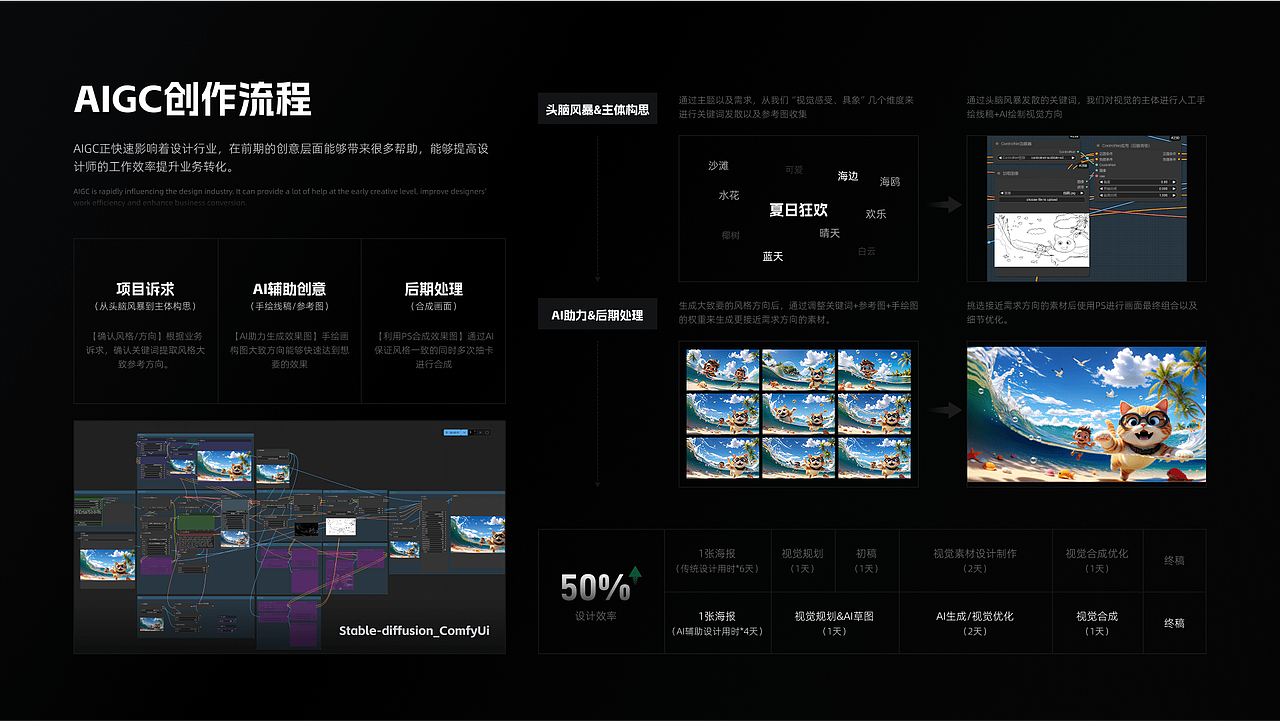Click the paragraph beginning 挑选接近需求方向的素材
1280x721 pixels.
[1081, 313]
